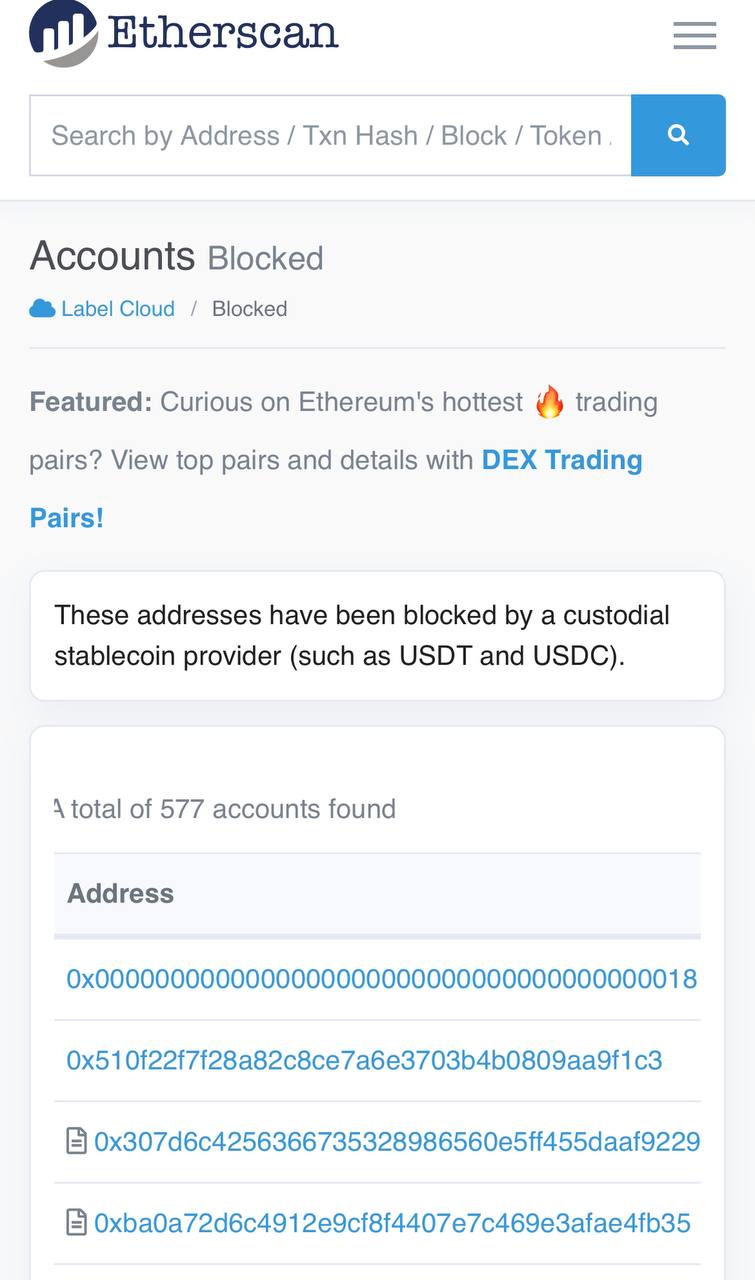Click the Etherscan logo icon

(64, 32)
